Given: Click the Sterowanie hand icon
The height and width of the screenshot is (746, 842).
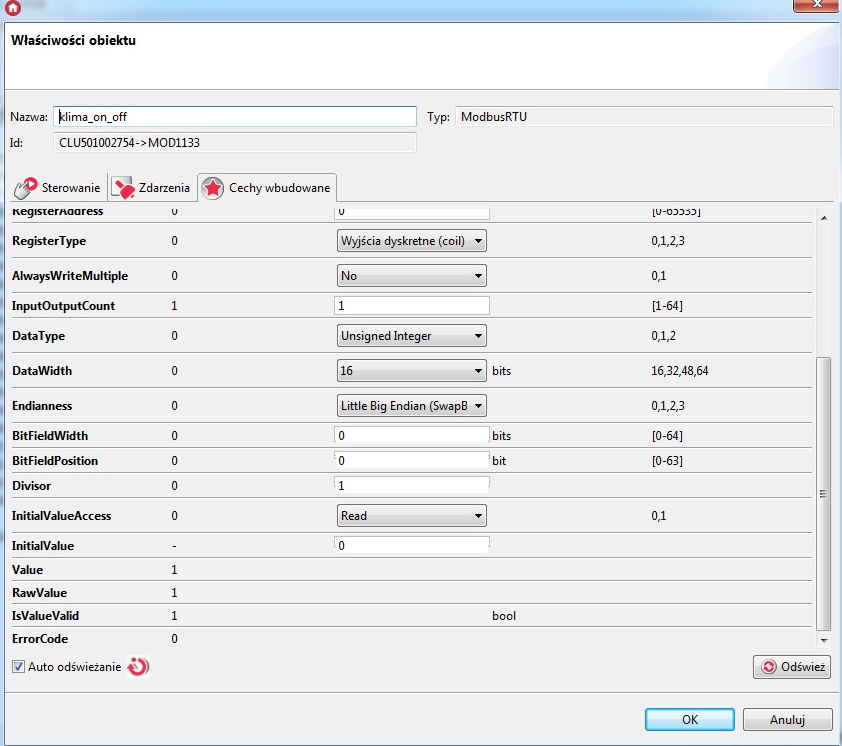Looking at the screenshot, I should point(25,188).
